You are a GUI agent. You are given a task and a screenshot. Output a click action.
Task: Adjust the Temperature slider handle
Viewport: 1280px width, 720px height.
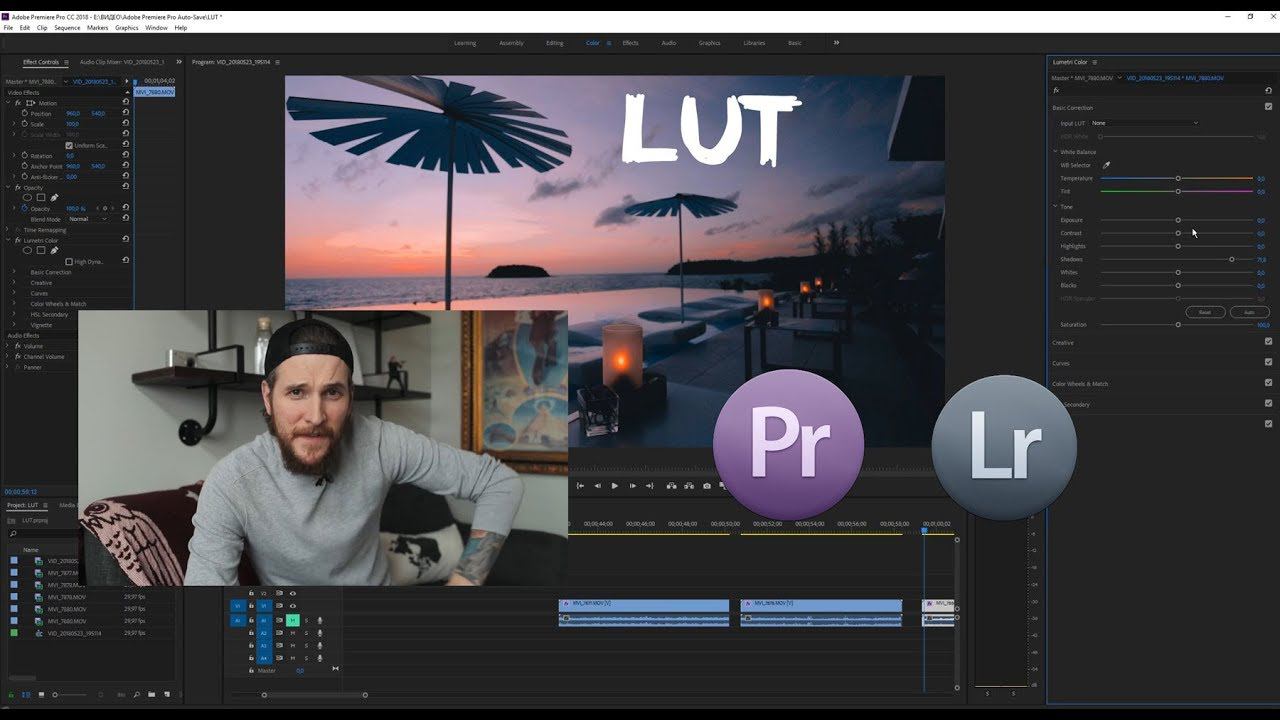pyautogui.click(x=1178, y=178)
